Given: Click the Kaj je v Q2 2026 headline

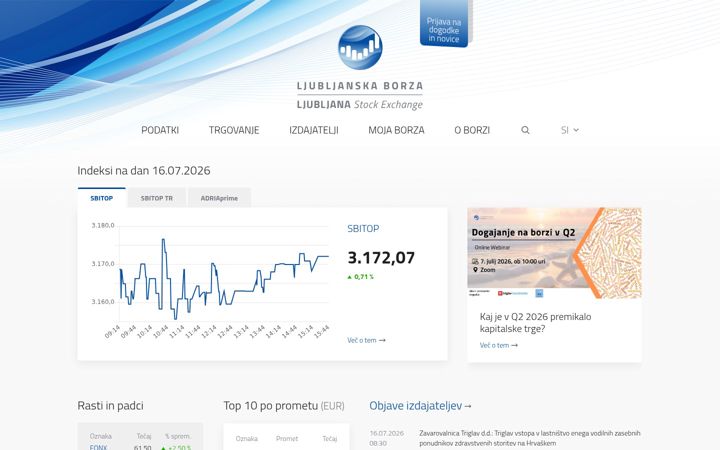Looking at the screenshot, I should click(535, 322).
